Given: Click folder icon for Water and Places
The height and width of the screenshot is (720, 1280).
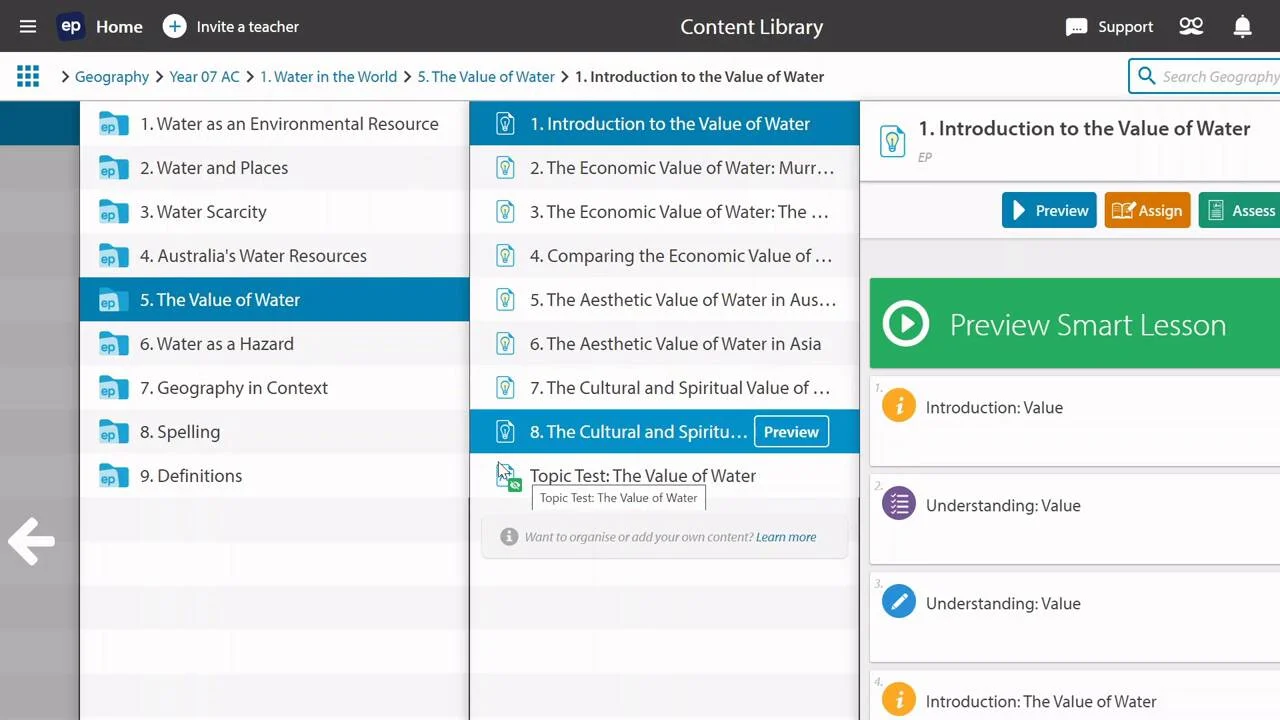Looking at the screenshot, I should tap(114, 168).
